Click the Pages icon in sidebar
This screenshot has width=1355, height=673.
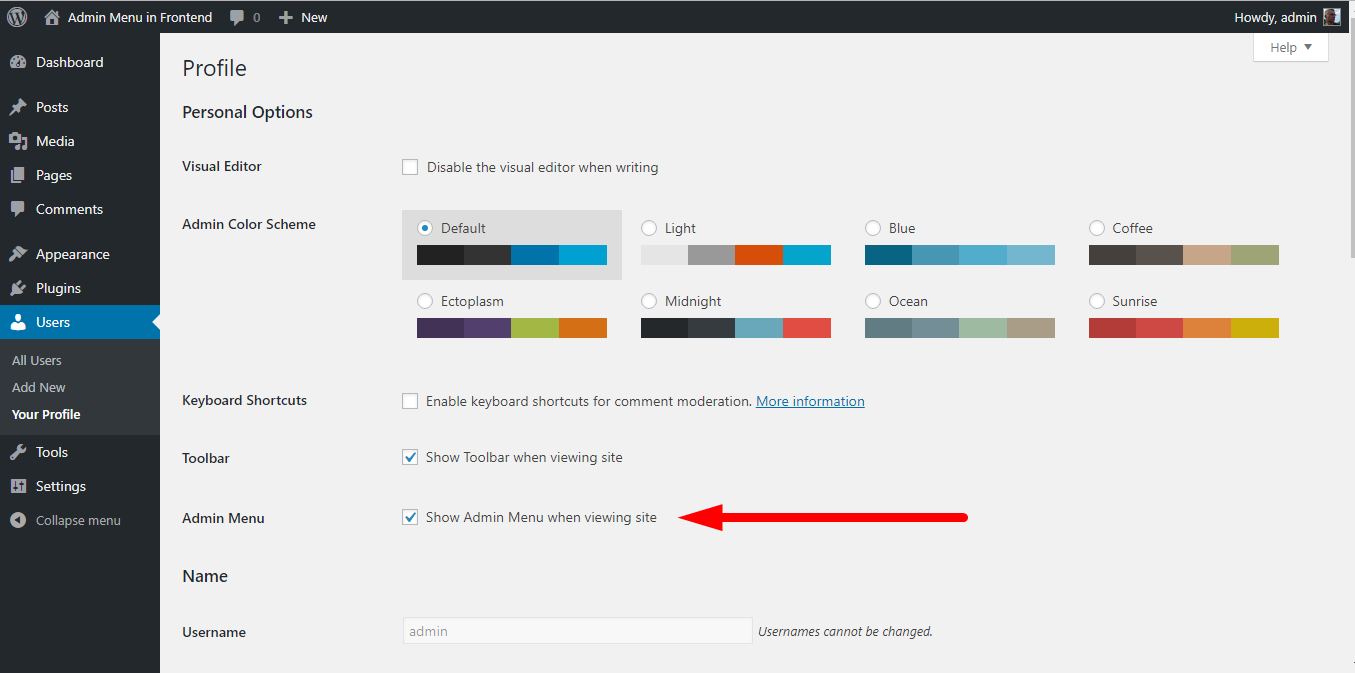click(x=18, y=175)
